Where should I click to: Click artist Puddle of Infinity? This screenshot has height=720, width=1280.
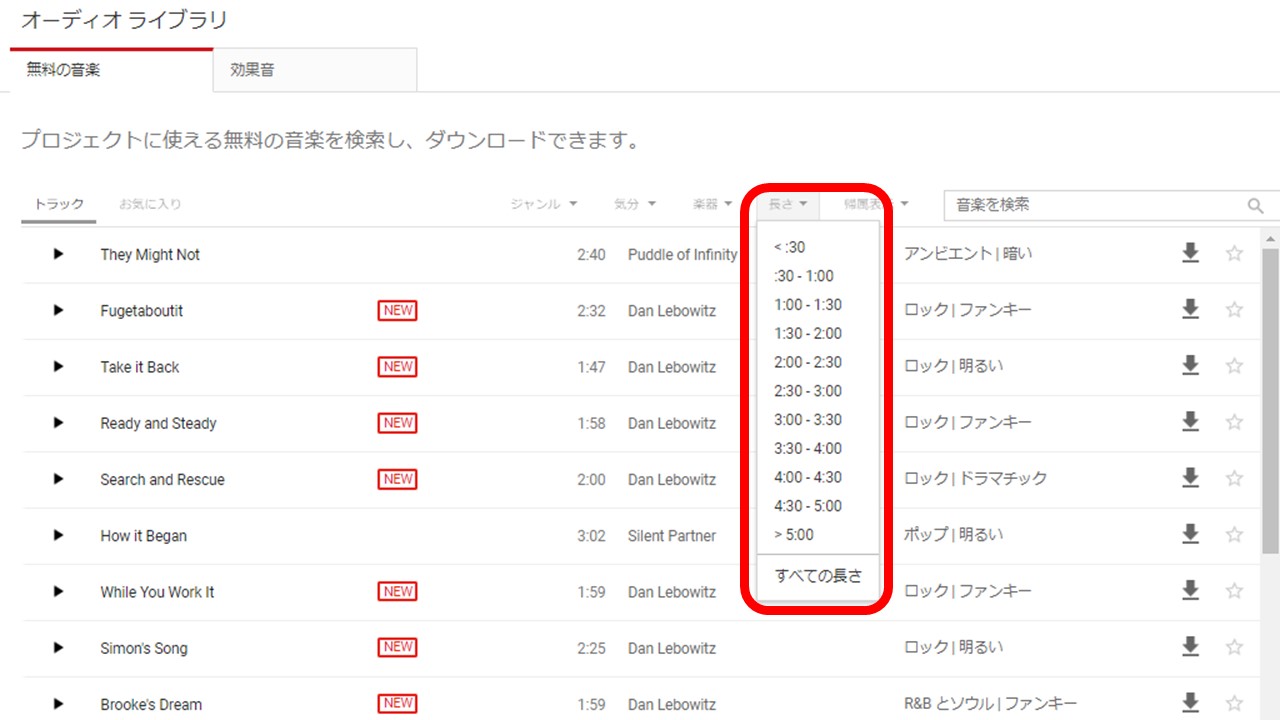click(683, 254)
